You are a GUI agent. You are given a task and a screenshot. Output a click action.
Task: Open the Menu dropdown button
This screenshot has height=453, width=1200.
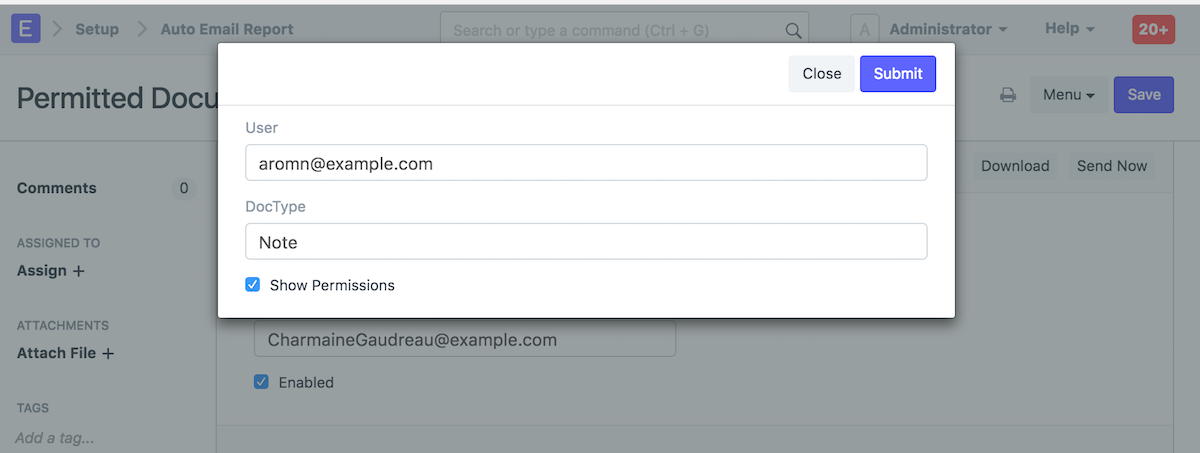(1068, 95)
